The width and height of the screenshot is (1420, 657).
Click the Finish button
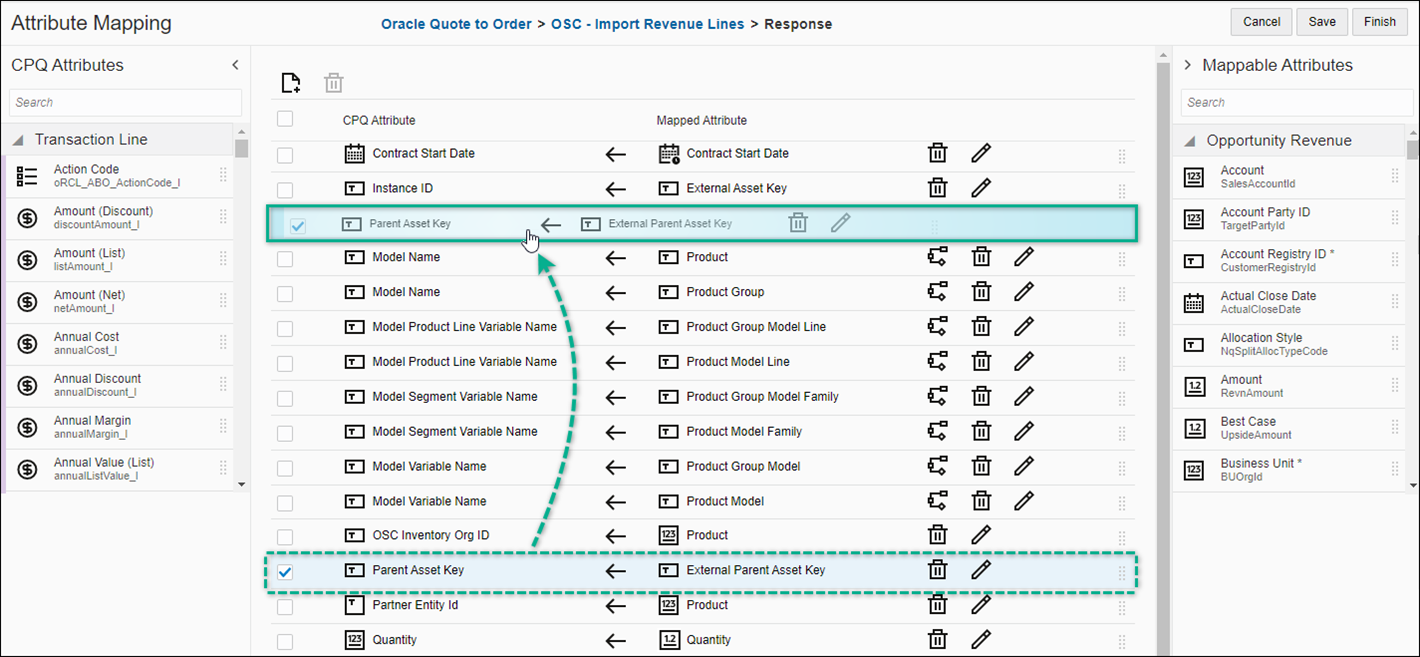click(x=1379, y=21)
